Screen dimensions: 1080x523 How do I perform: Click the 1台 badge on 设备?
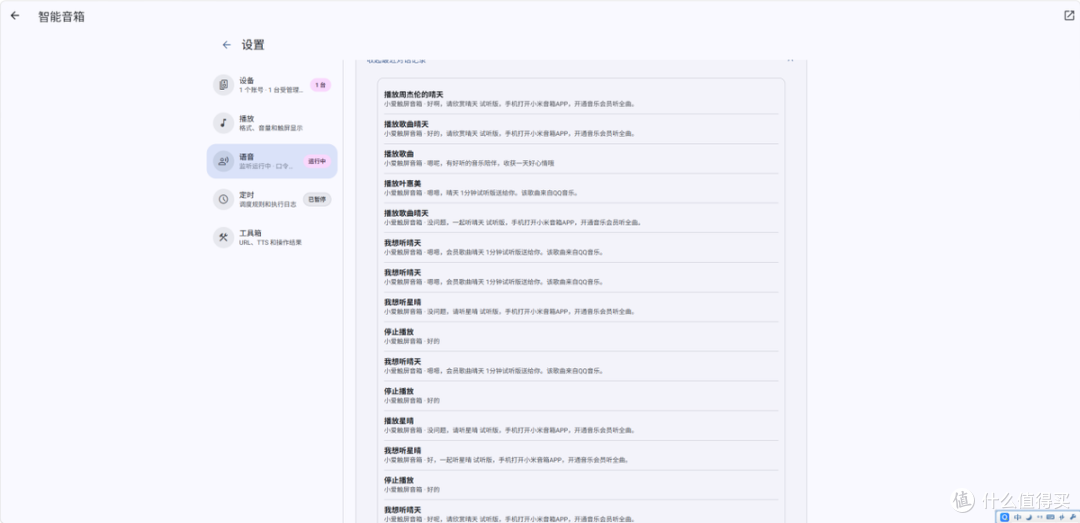(320, 85)
